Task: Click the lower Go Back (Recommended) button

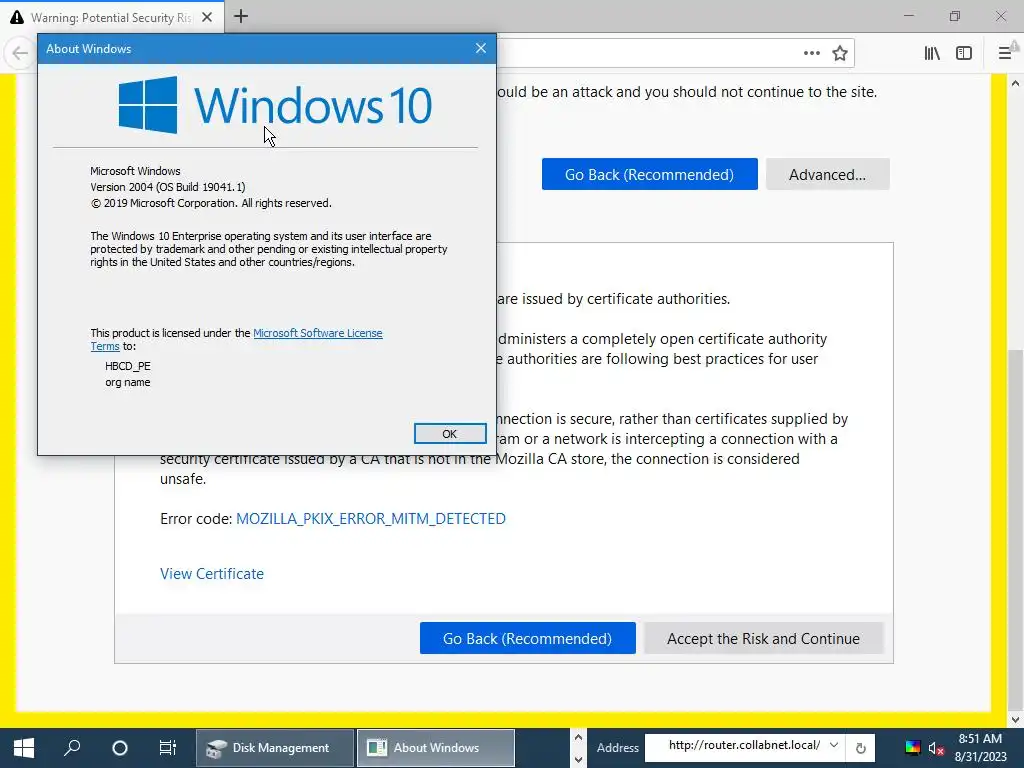Action: click(x=528, y=638)
